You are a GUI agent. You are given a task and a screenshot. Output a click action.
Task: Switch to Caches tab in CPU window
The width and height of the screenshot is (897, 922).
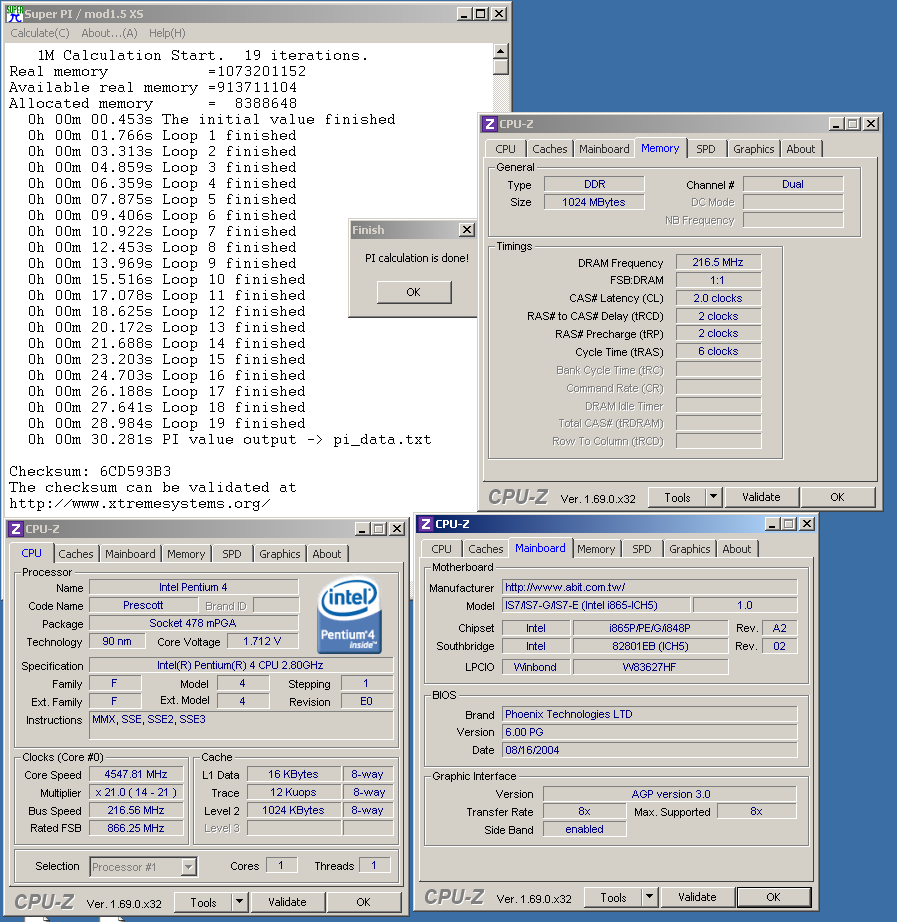(76, 554)
